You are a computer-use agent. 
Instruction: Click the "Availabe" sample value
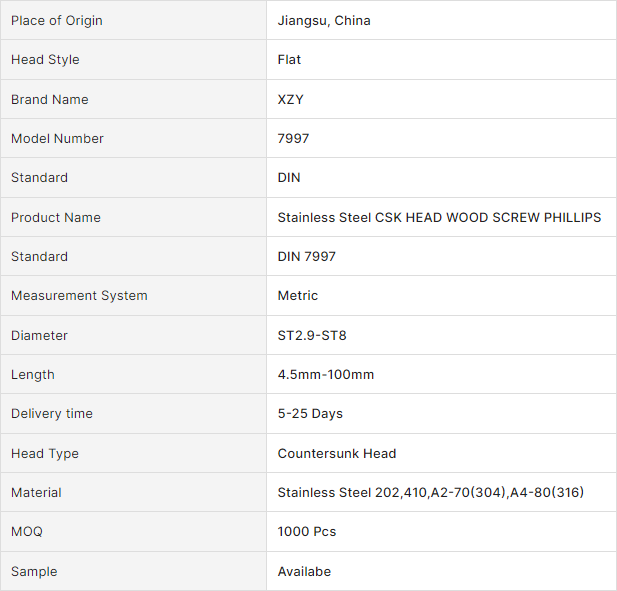[304, 572]
